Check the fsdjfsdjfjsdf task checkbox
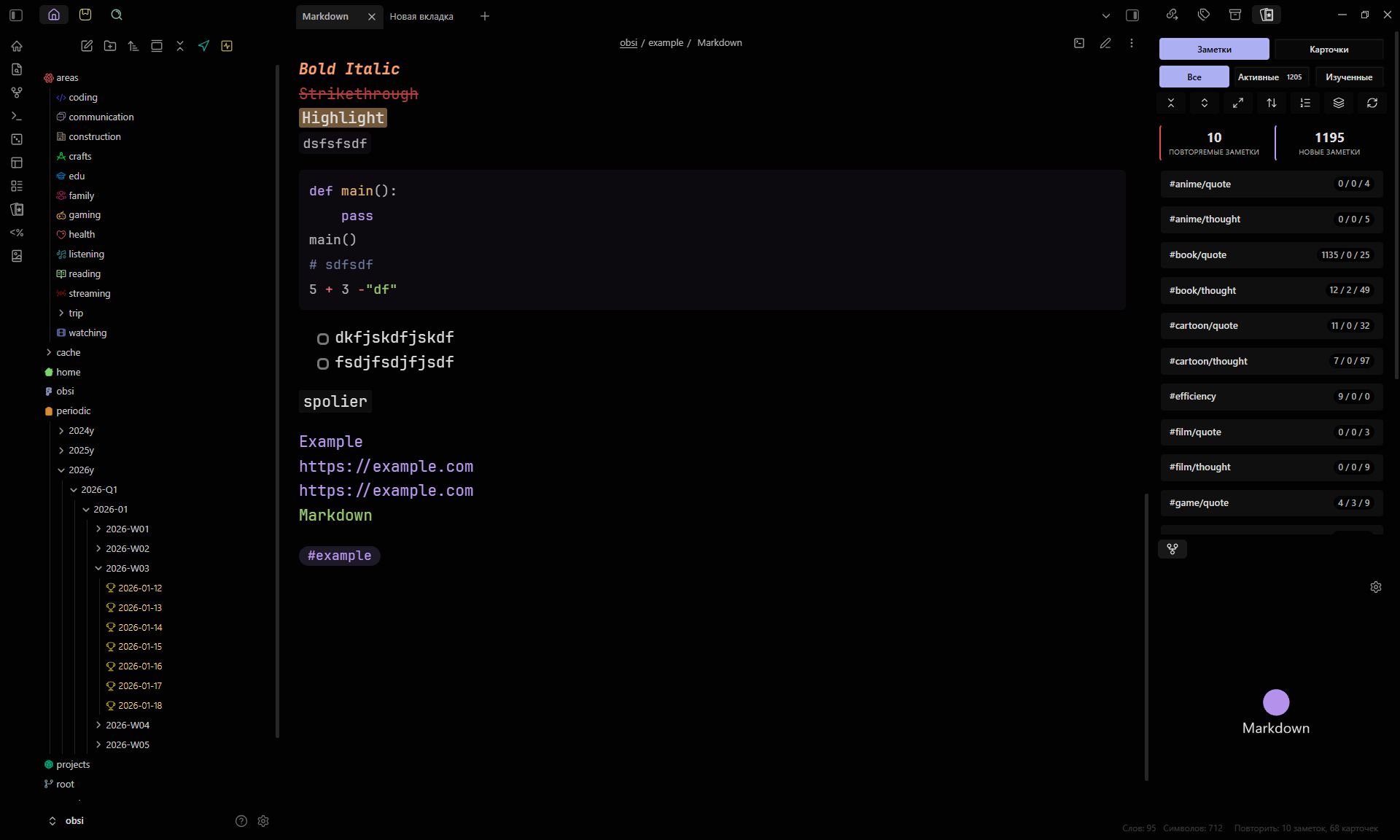This screenshot has height=840, width=1400. coord(322,363)
